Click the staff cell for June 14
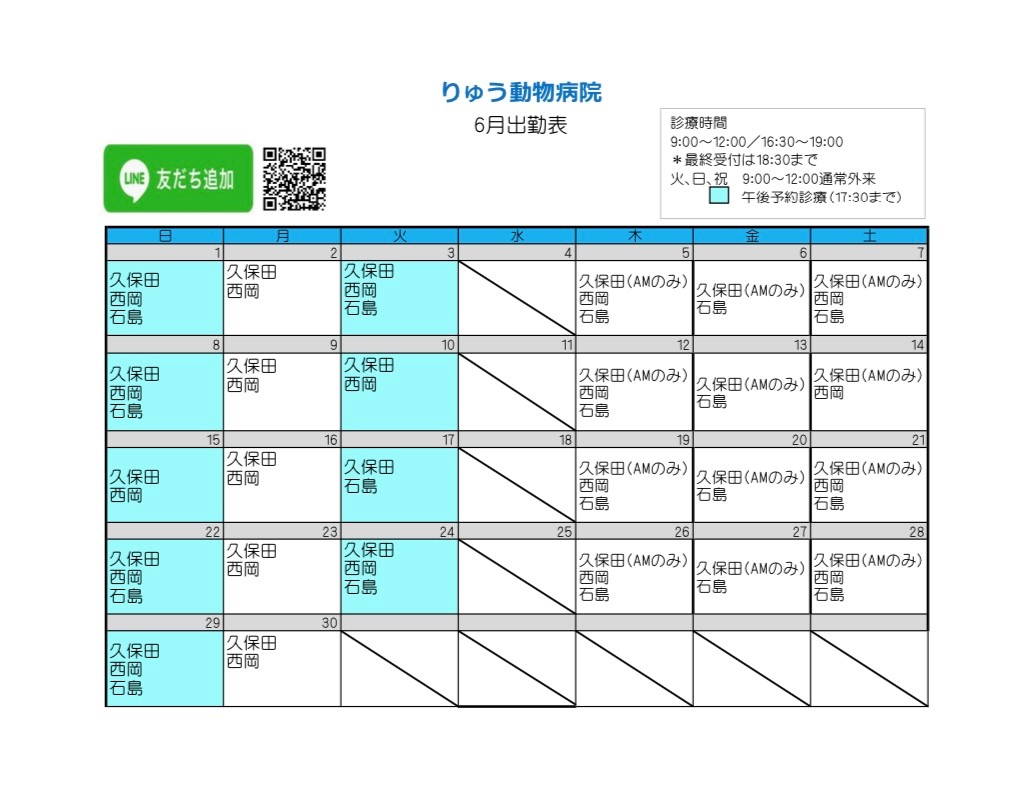The width and height of the screenshot is (1025, 803). click(x=869, y=392)
